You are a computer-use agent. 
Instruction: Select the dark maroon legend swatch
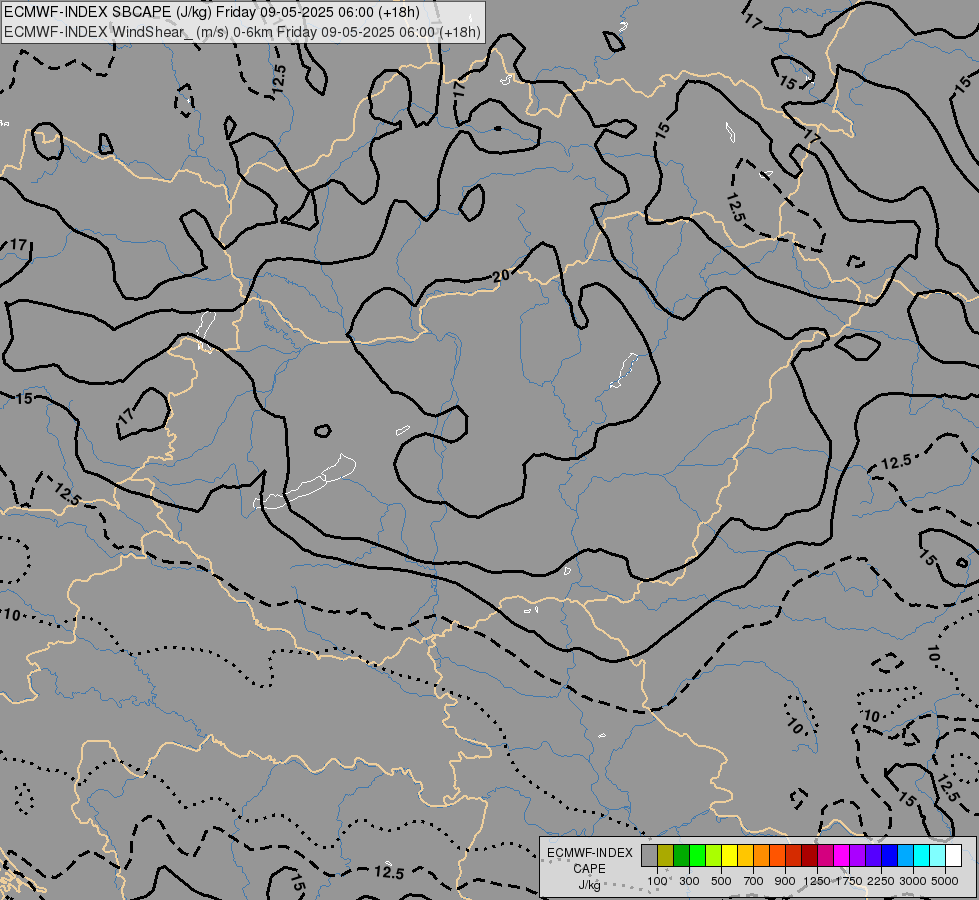click(810, 855)
